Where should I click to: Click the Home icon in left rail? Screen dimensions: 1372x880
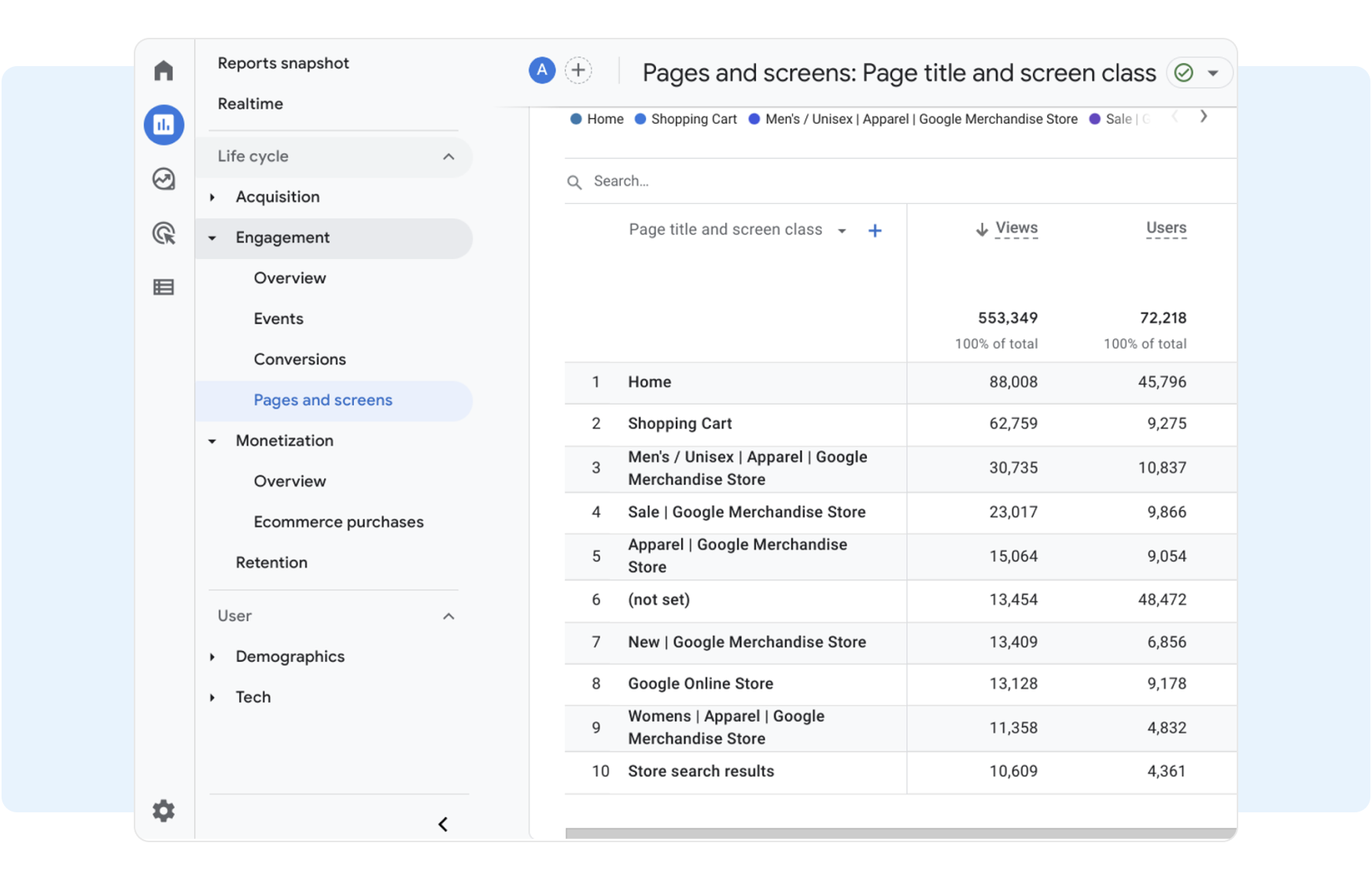point(164,71)
